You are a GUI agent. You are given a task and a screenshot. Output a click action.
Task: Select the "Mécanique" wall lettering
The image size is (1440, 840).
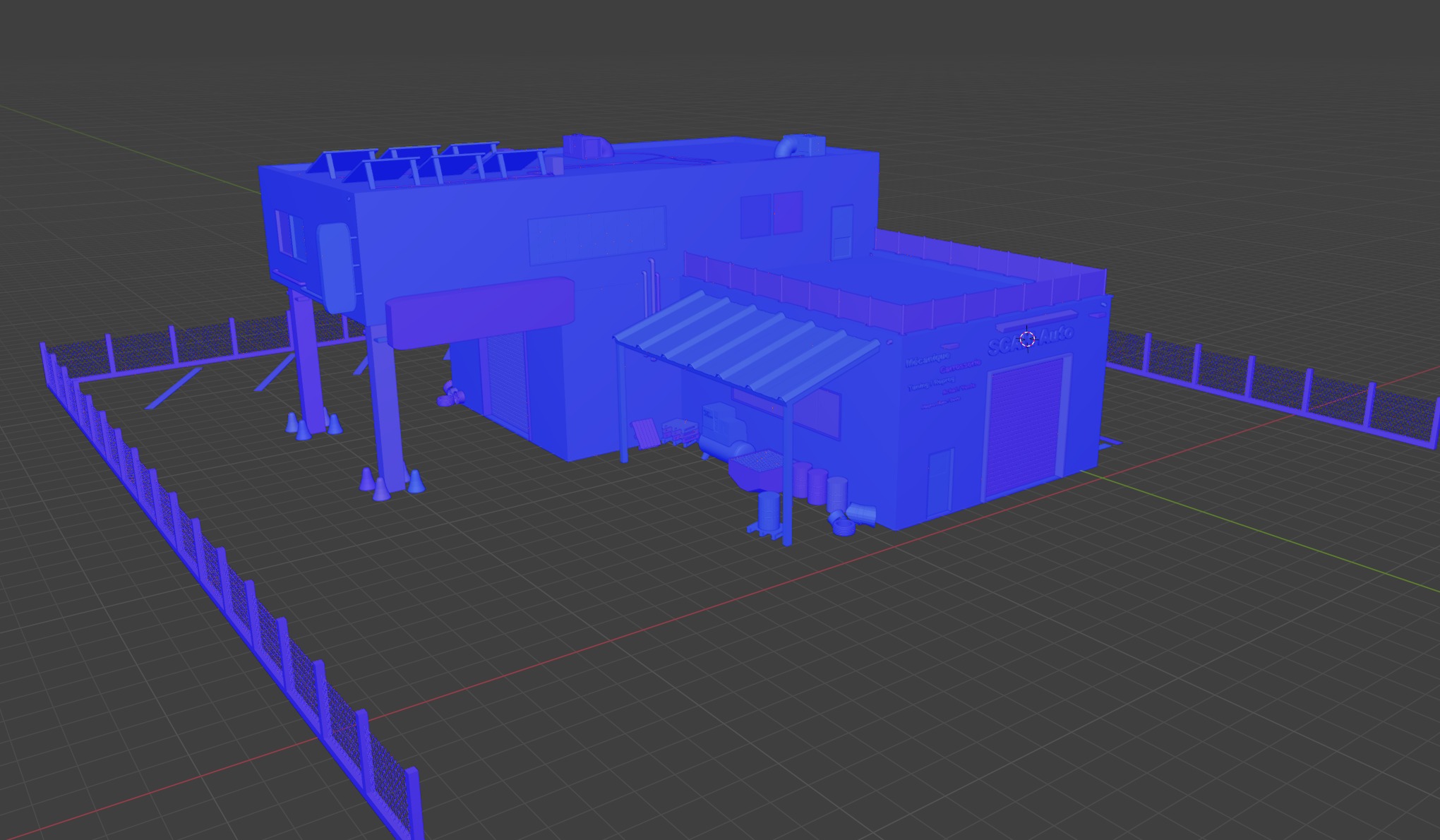[928, 360]
